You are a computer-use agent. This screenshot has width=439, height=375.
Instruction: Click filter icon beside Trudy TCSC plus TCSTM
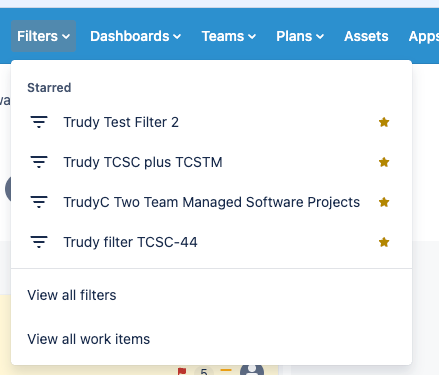tap(39, 162)
